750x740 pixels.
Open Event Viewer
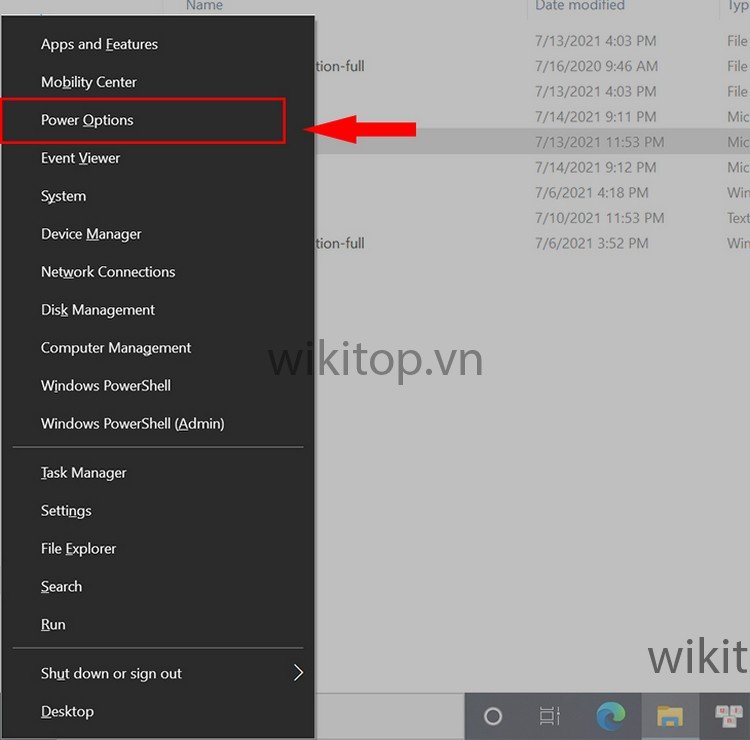(80, 158)
